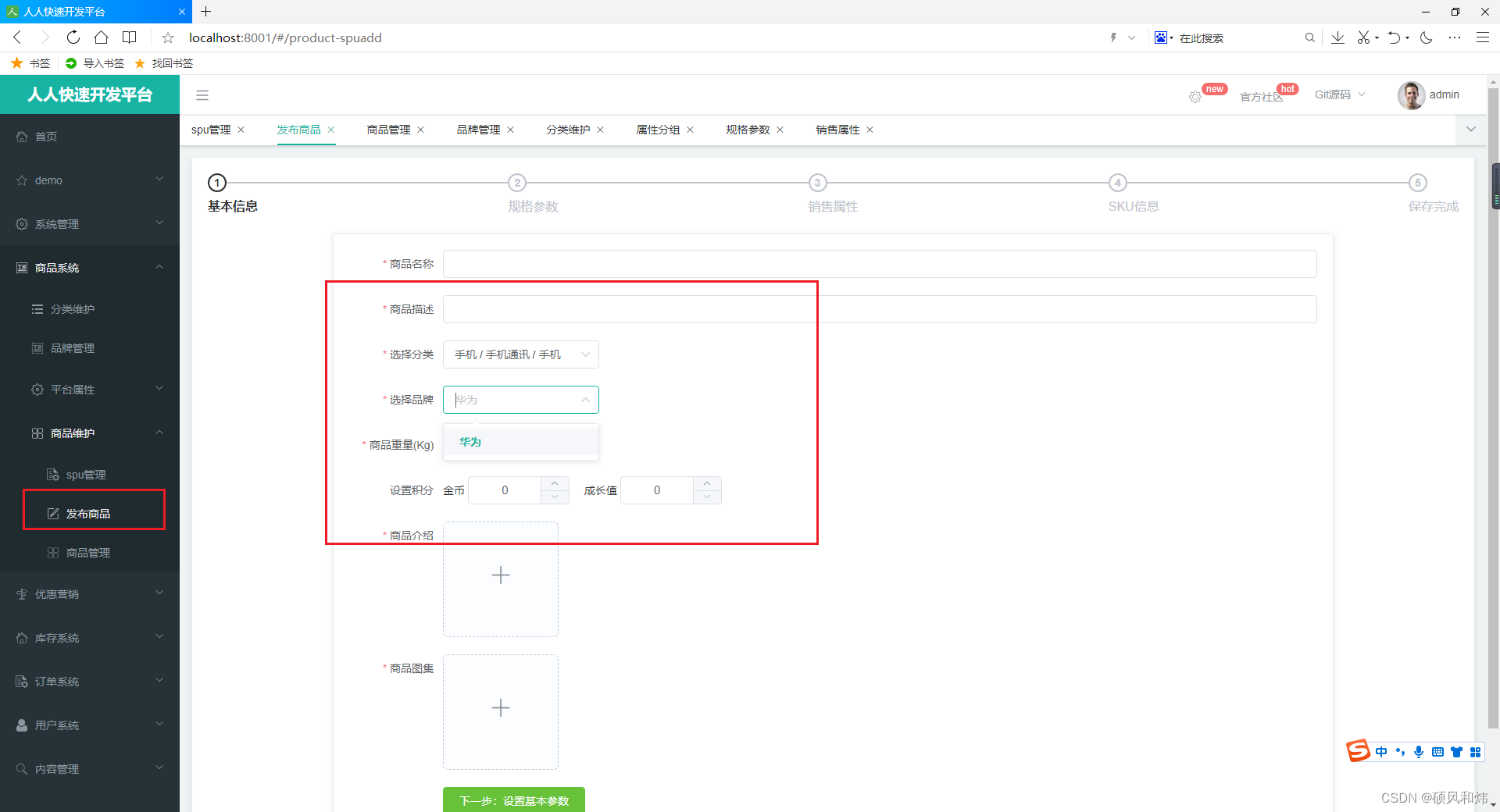Click the browser back arrow
Screen dimensions: 1500x812
pyautogui.click(x=17, y=37)
